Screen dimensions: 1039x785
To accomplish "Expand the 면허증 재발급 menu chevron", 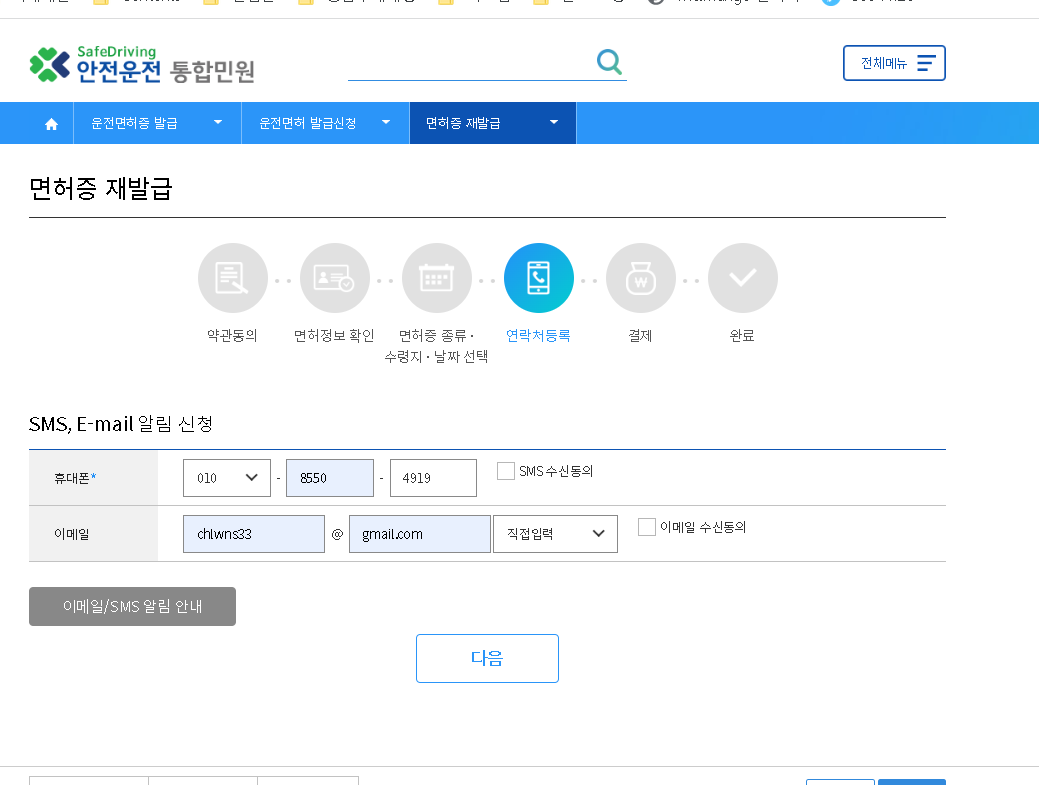I will [553, 122].
